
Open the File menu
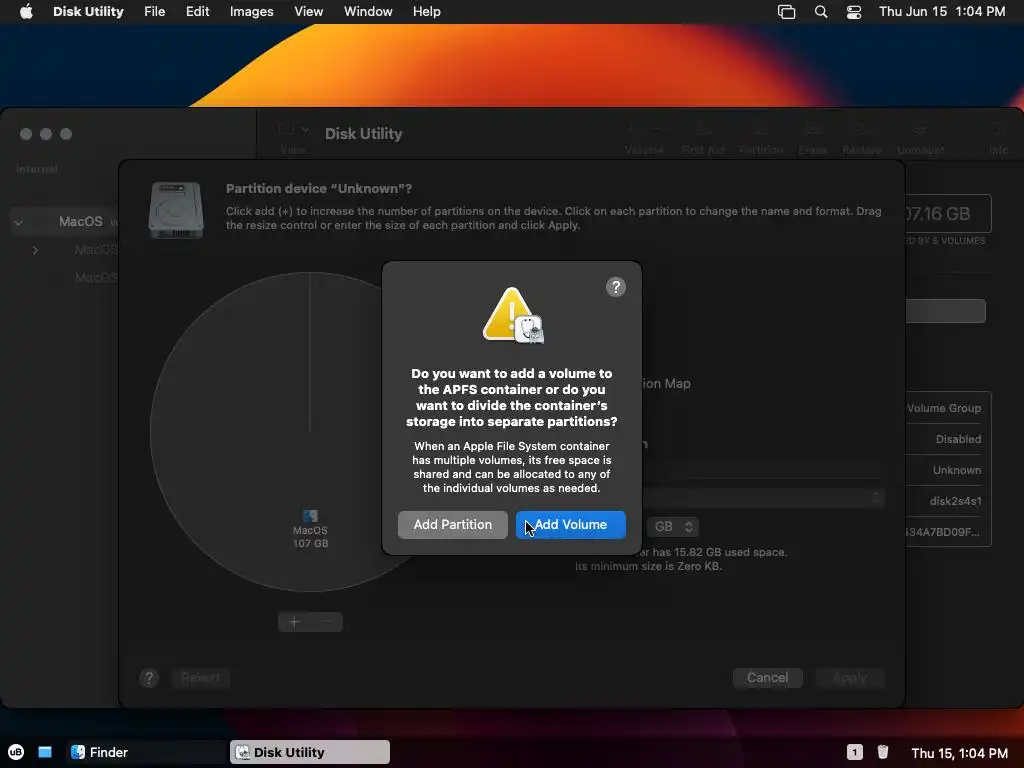[x=155, y=12]
